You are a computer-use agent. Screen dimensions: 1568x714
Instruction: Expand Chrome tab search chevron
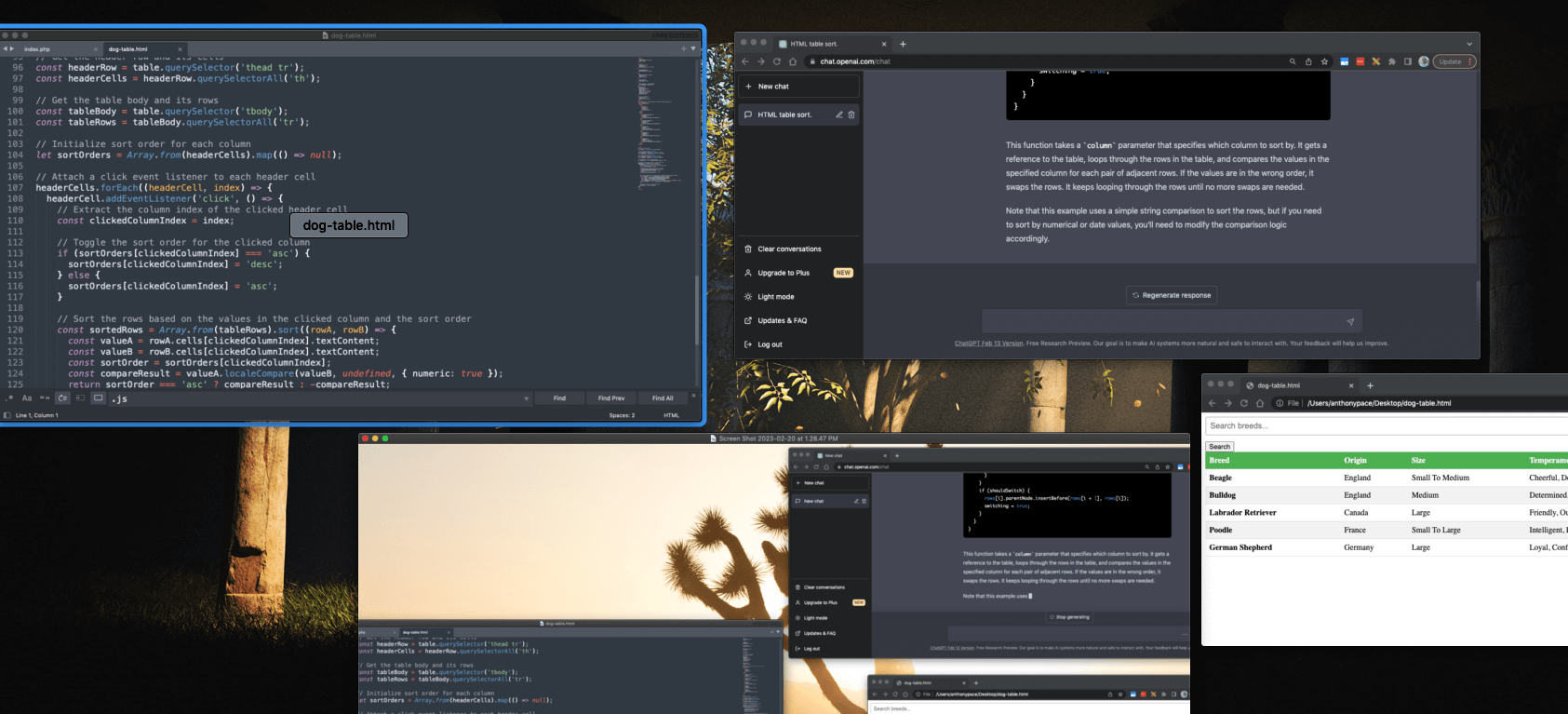point(1469,44)
